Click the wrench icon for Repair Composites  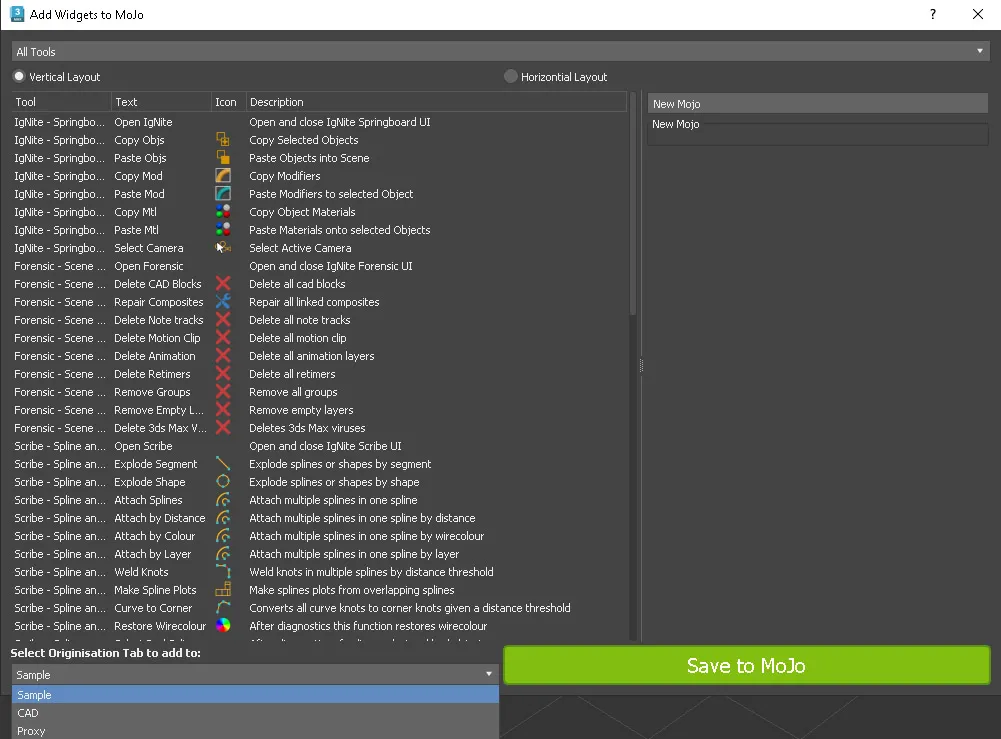[x=223, y=302]
